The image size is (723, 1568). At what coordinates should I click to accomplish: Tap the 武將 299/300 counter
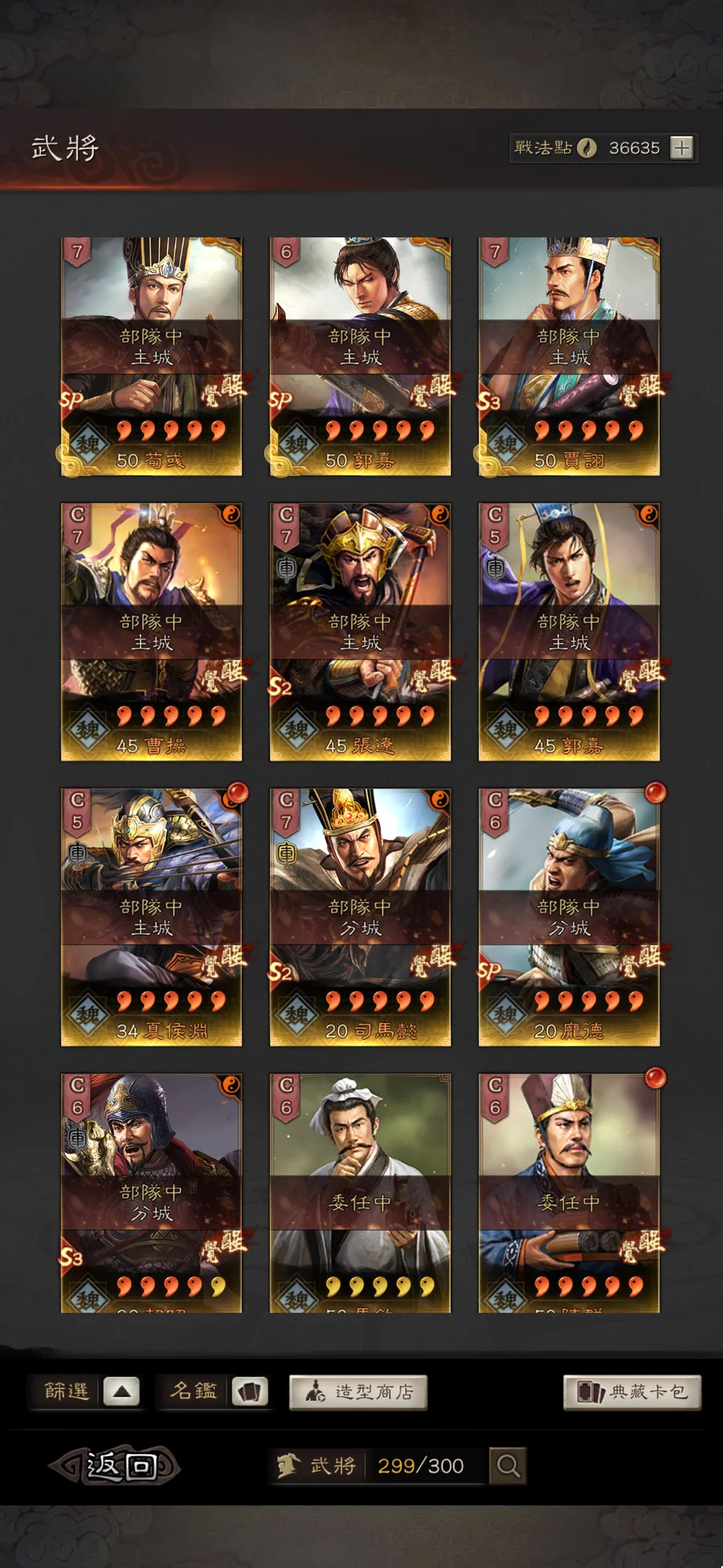(x=378, y=1466)
